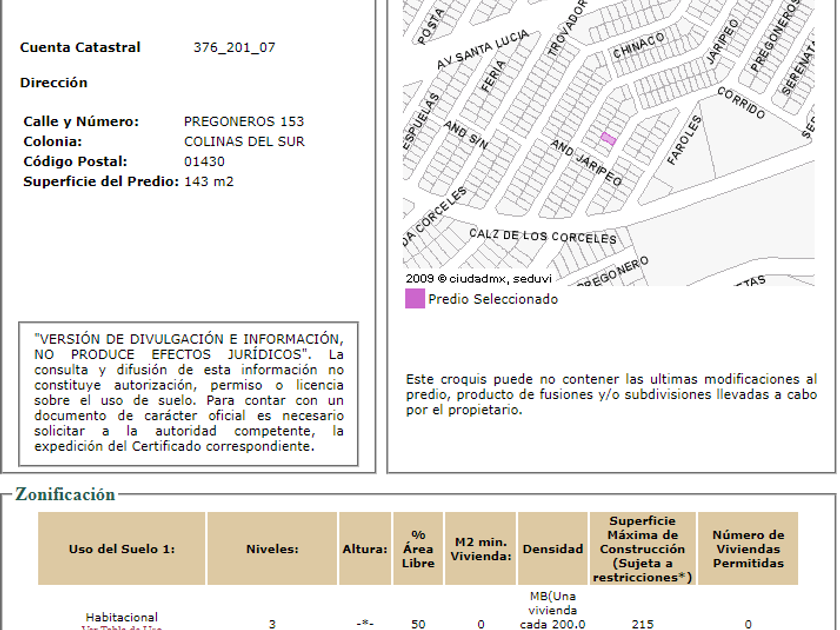Viewport: 840px width, 630px height.
Task: Select the M2 min. Vivienda value 0
Action: [481, 624]
